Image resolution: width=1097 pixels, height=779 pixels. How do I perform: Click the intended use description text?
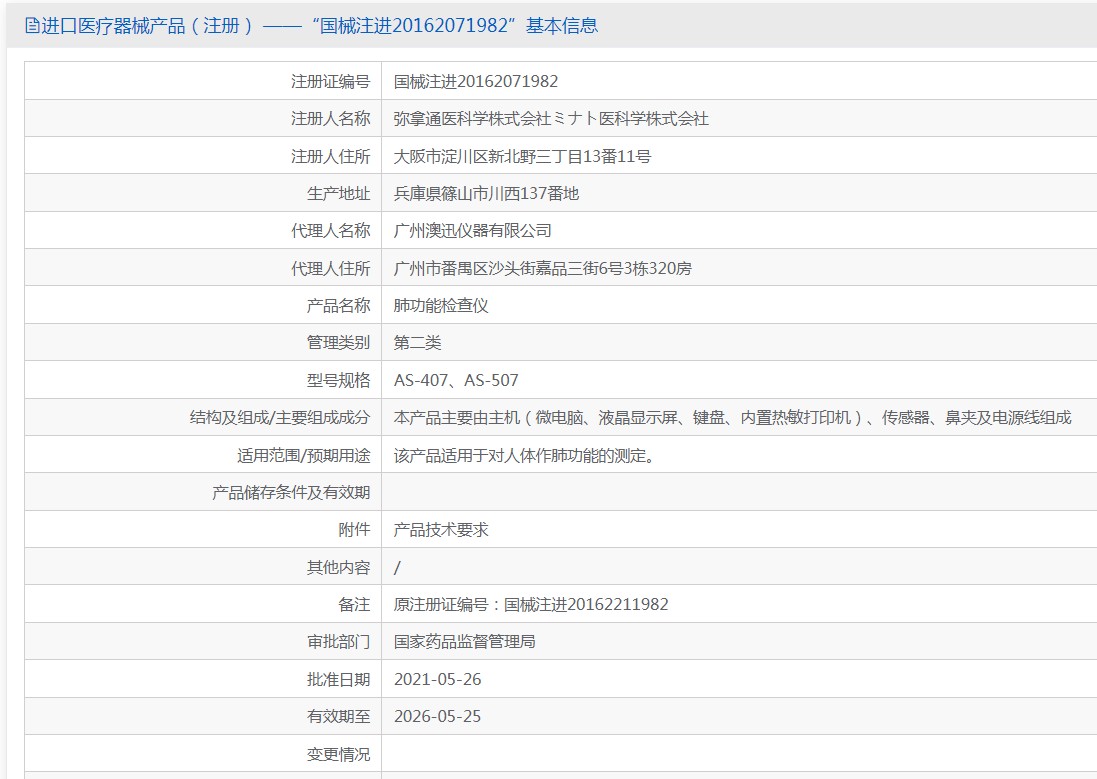coord(524,456)
